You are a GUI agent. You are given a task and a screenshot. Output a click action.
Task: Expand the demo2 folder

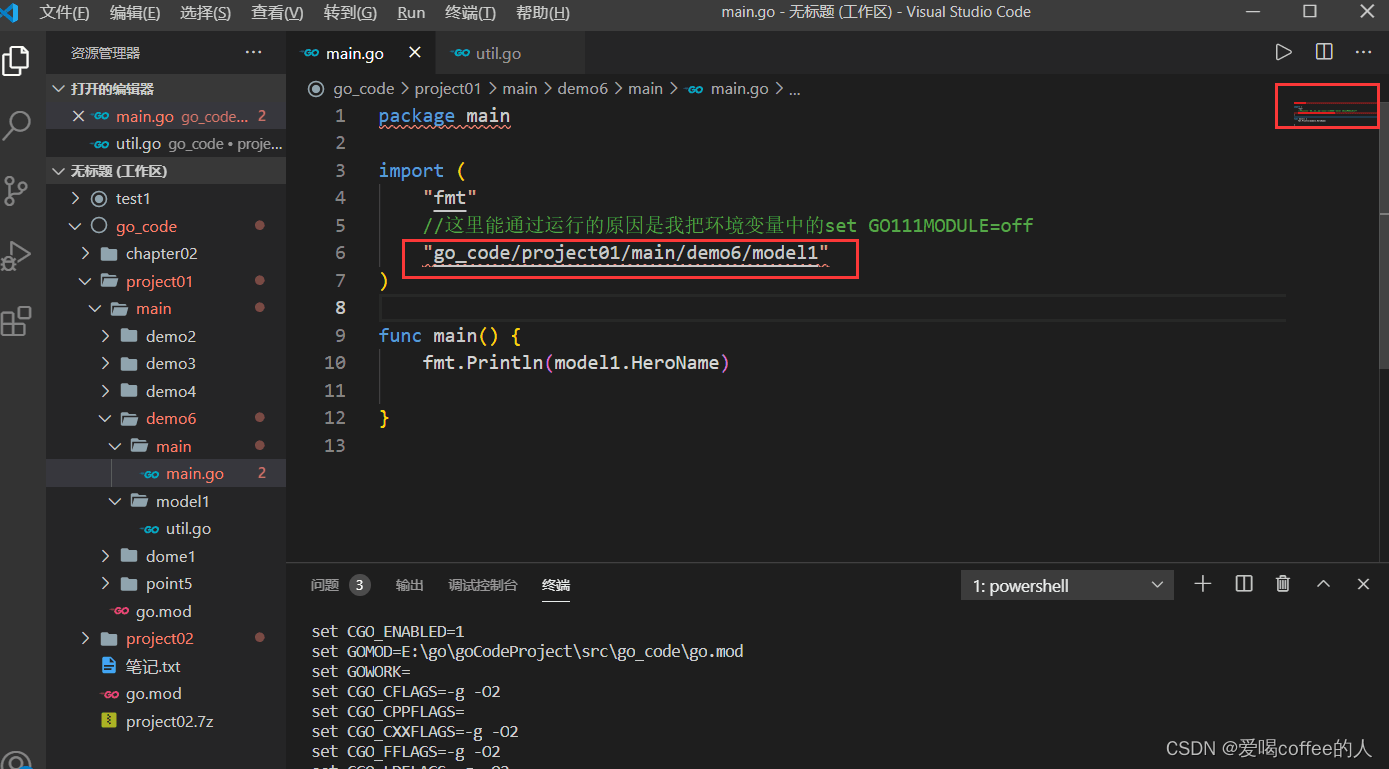coord(166,336)
